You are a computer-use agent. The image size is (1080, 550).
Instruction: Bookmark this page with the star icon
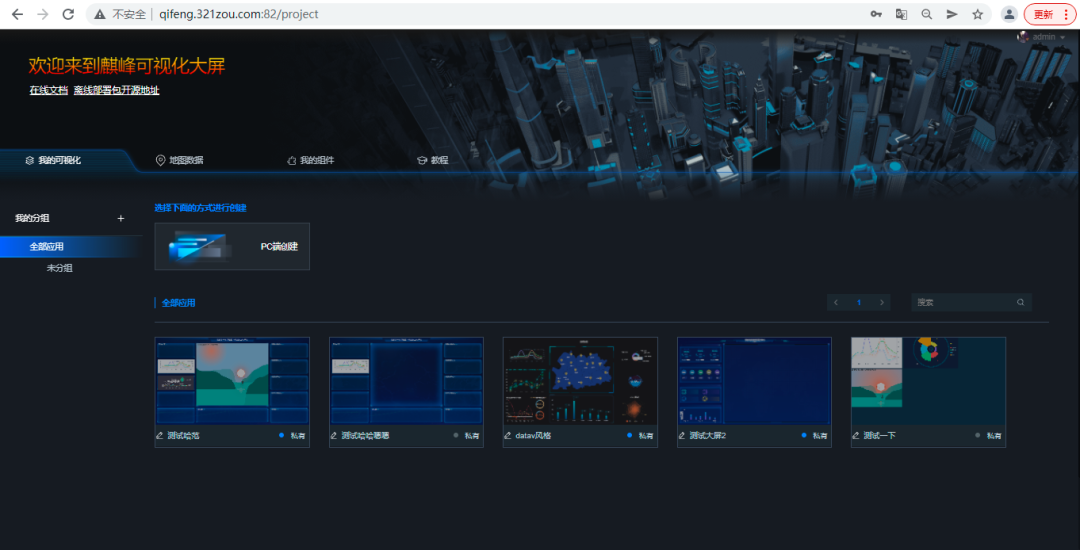977,14
